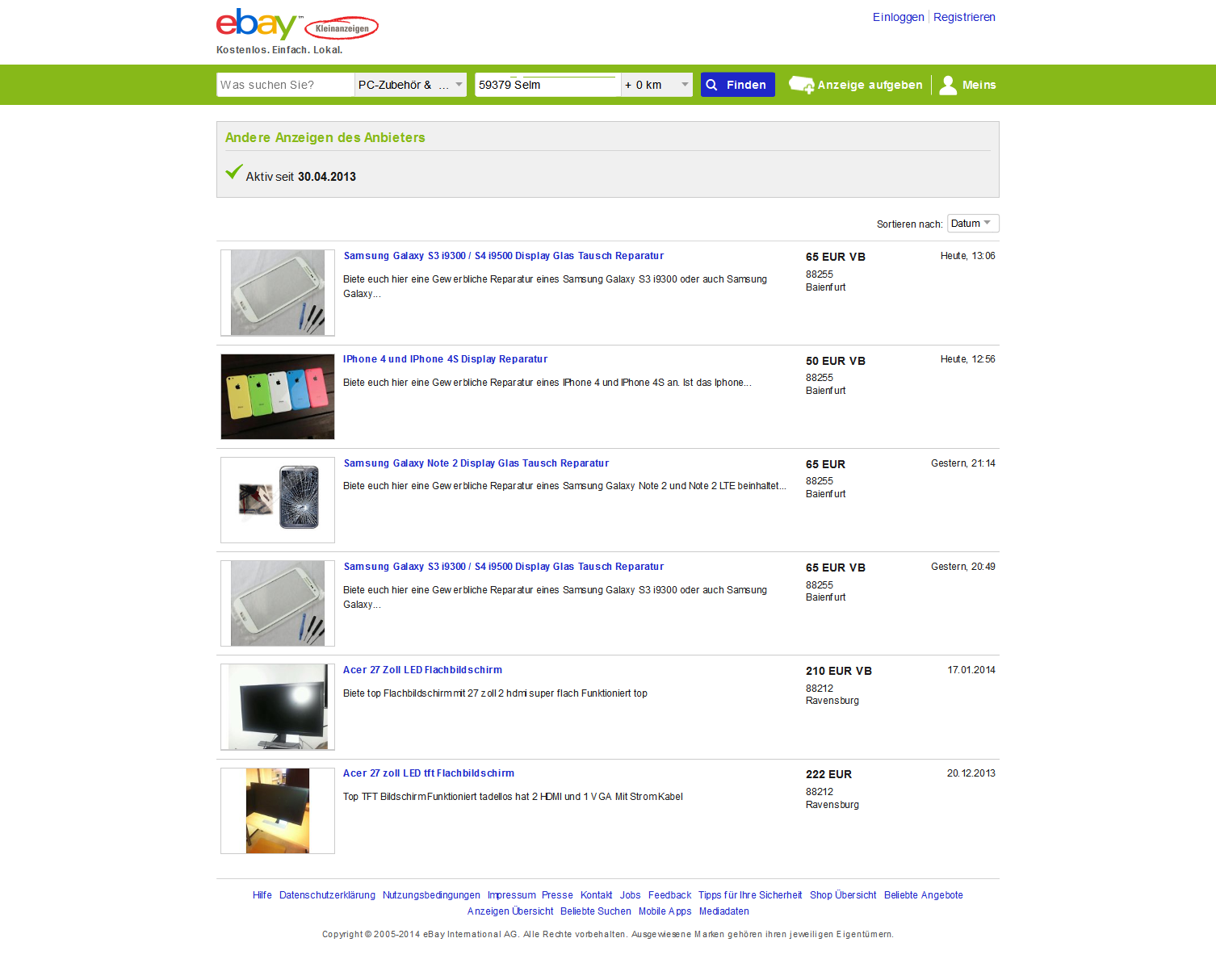Viewport: 1216px width, 980px height.
Task: Open the Samsung Galaxy S3/S4 listing from Gestern 20:49
Action: [504, 567]
